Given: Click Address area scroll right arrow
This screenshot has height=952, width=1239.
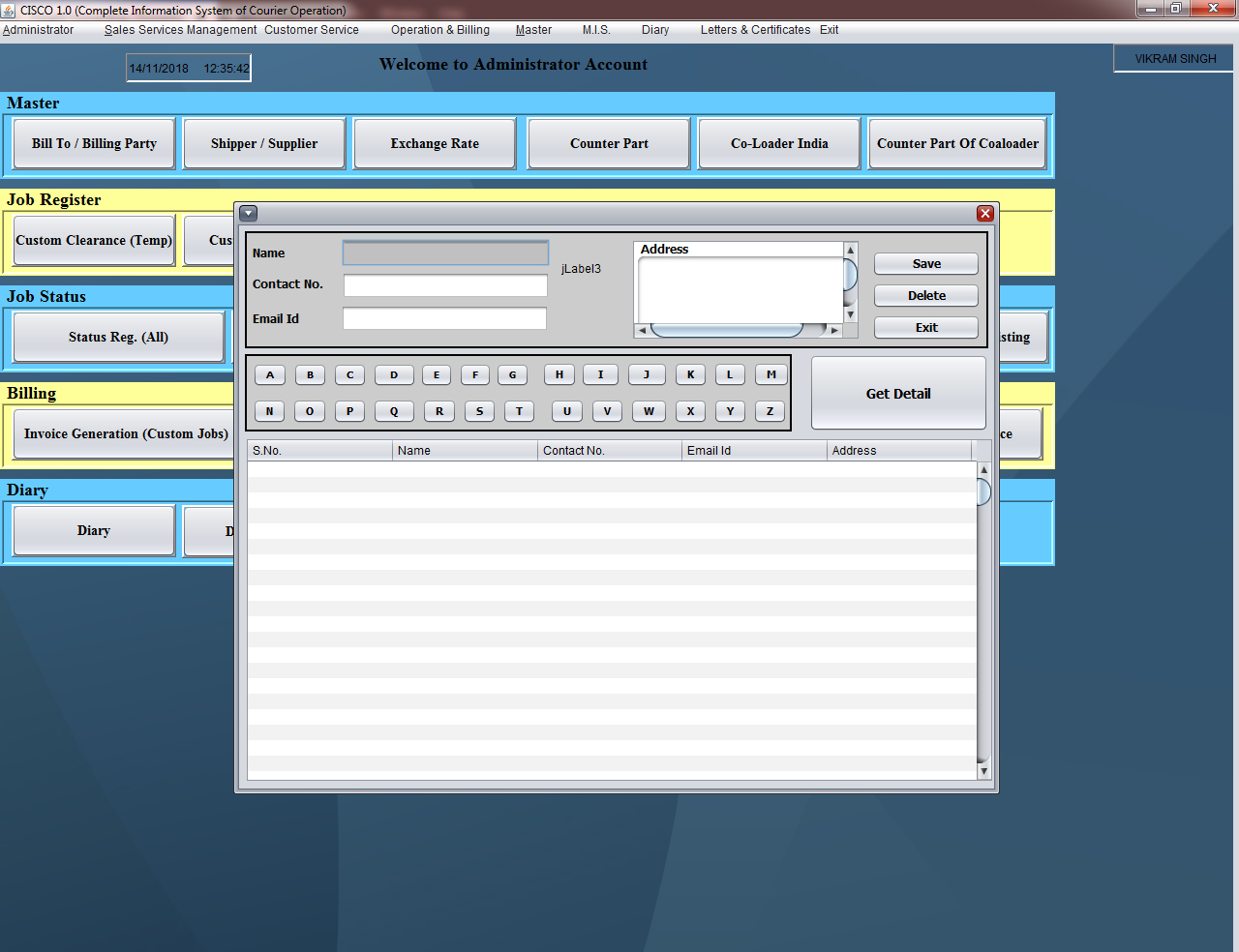Looking at the screenshot, I should point(835,331).
